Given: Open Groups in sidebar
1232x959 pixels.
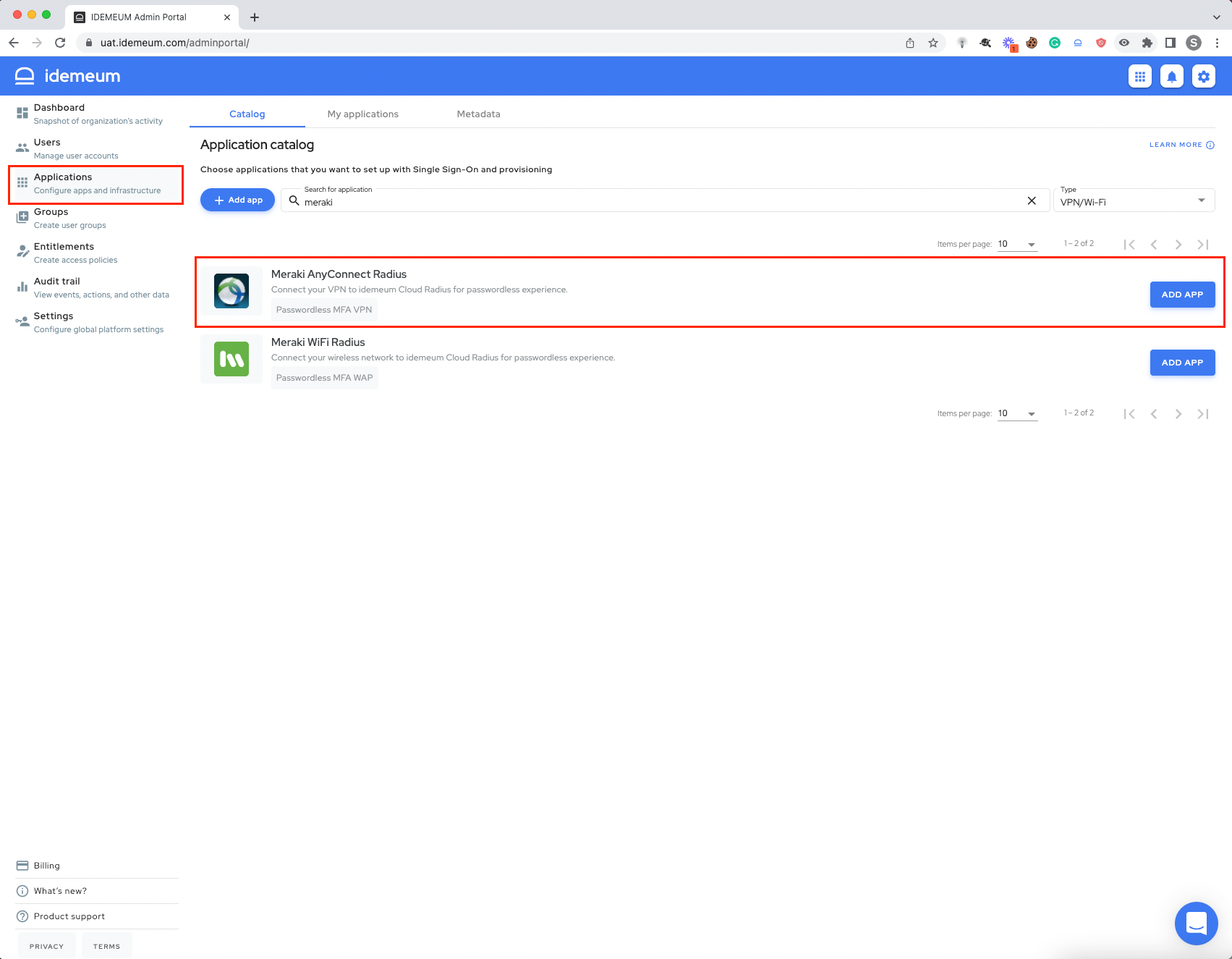Looking at the screenshot, I should tap(95, 218).
